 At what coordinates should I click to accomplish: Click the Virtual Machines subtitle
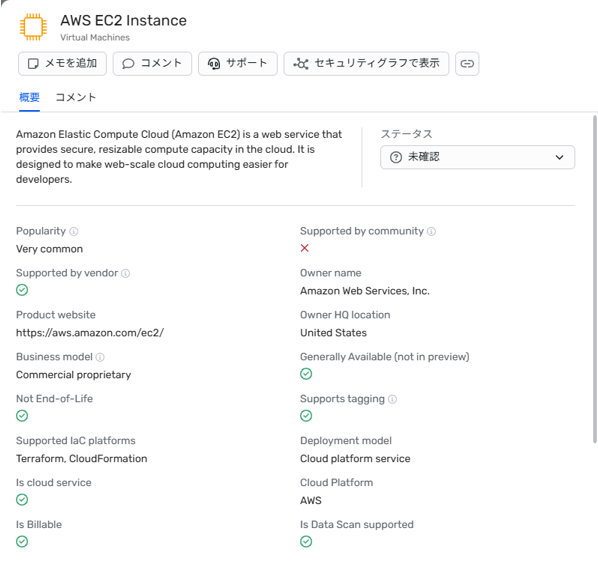pyautogui.click(x=95, y=37)
